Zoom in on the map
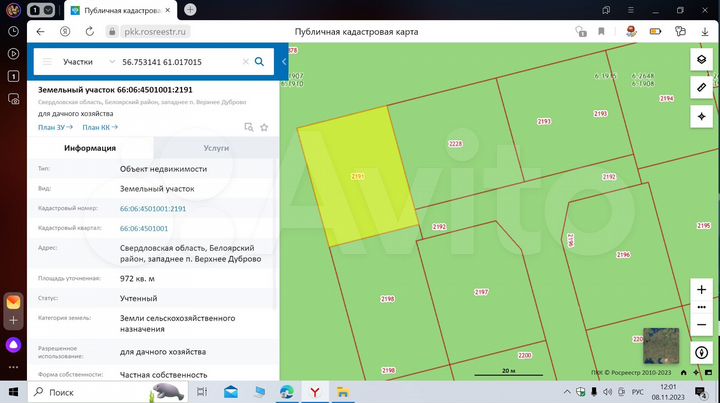 (x=701, y=289)
